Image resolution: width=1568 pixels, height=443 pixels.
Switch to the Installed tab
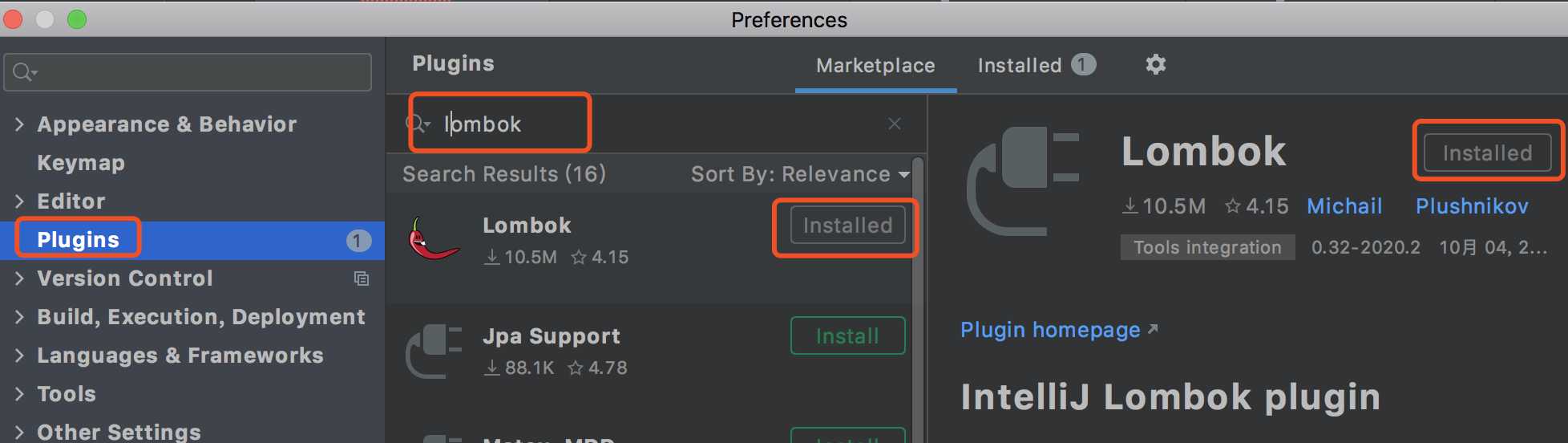coord(1037,65)
